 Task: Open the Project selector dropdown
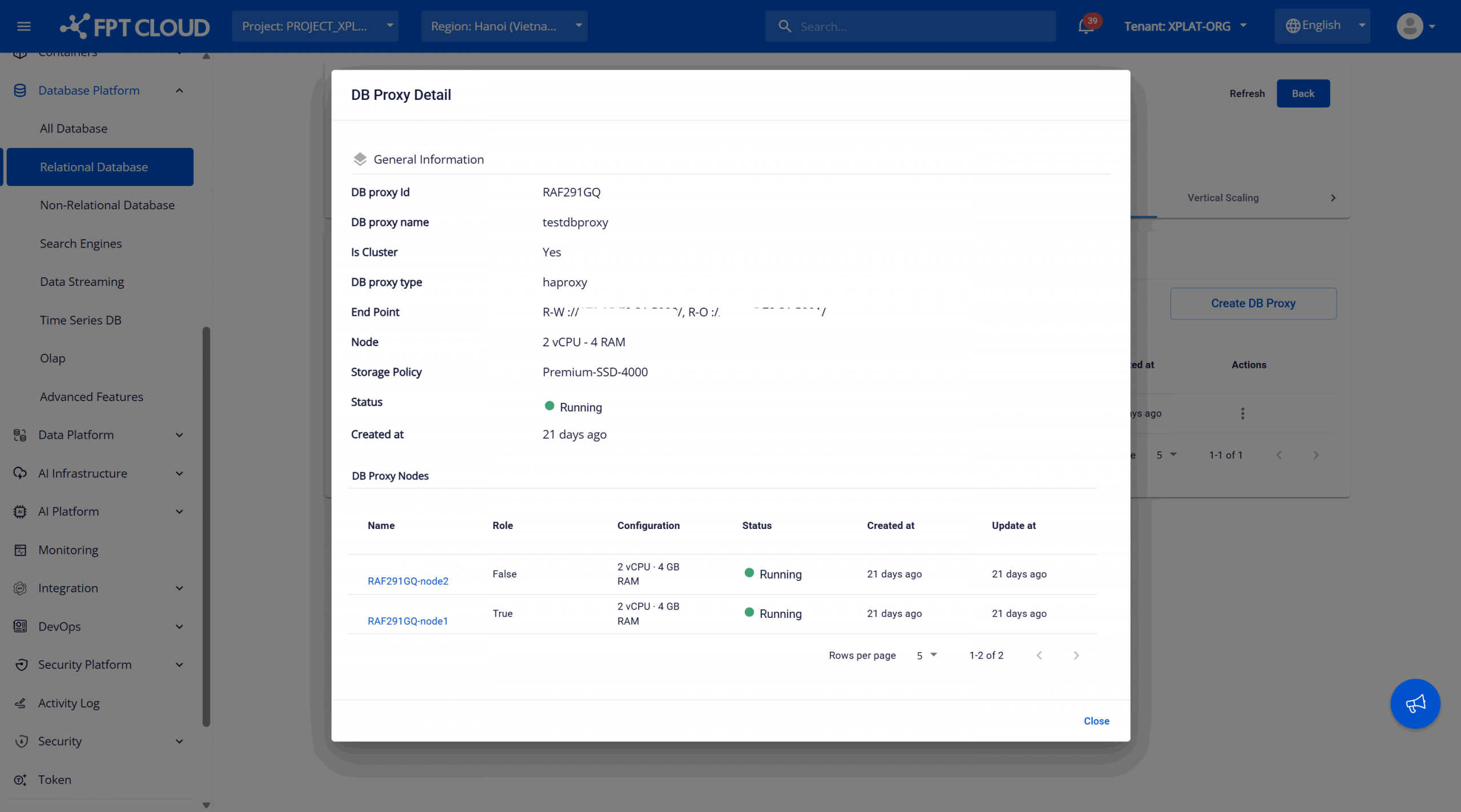coord(315,26)
